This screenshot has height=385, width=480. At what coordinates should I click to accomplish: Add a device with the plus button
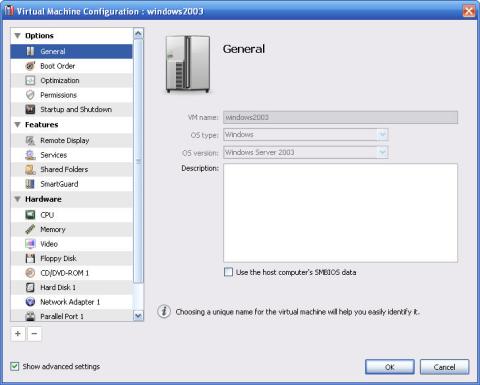(x=18, y=334)
